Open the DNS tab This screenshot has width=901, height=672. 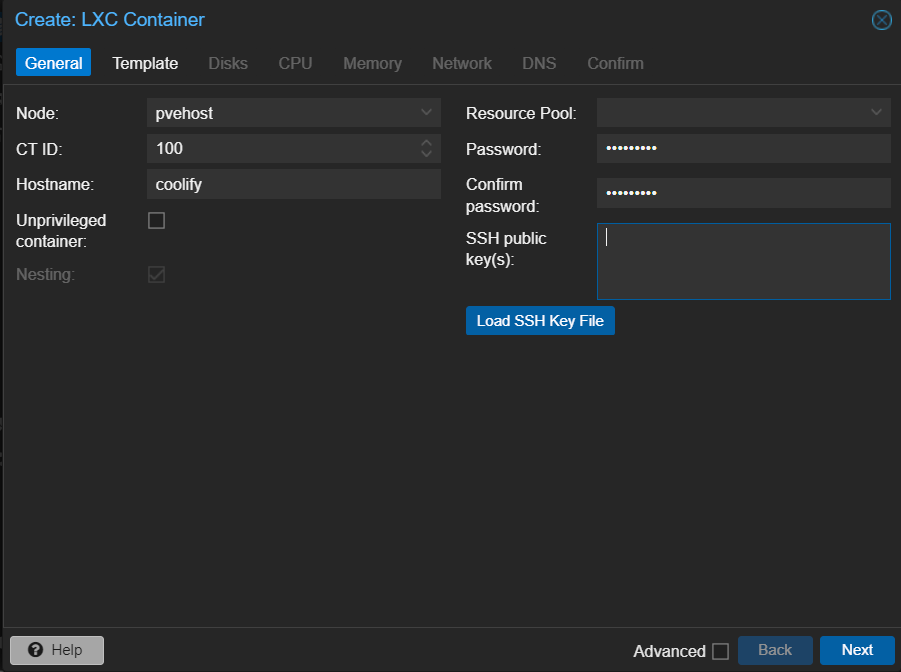(x=539, y=63)
